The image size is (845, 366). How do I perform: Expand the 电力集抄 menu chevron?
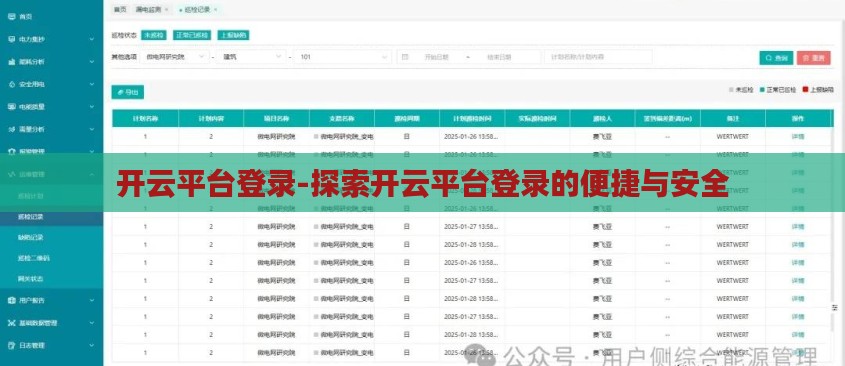tap(92, 39)
